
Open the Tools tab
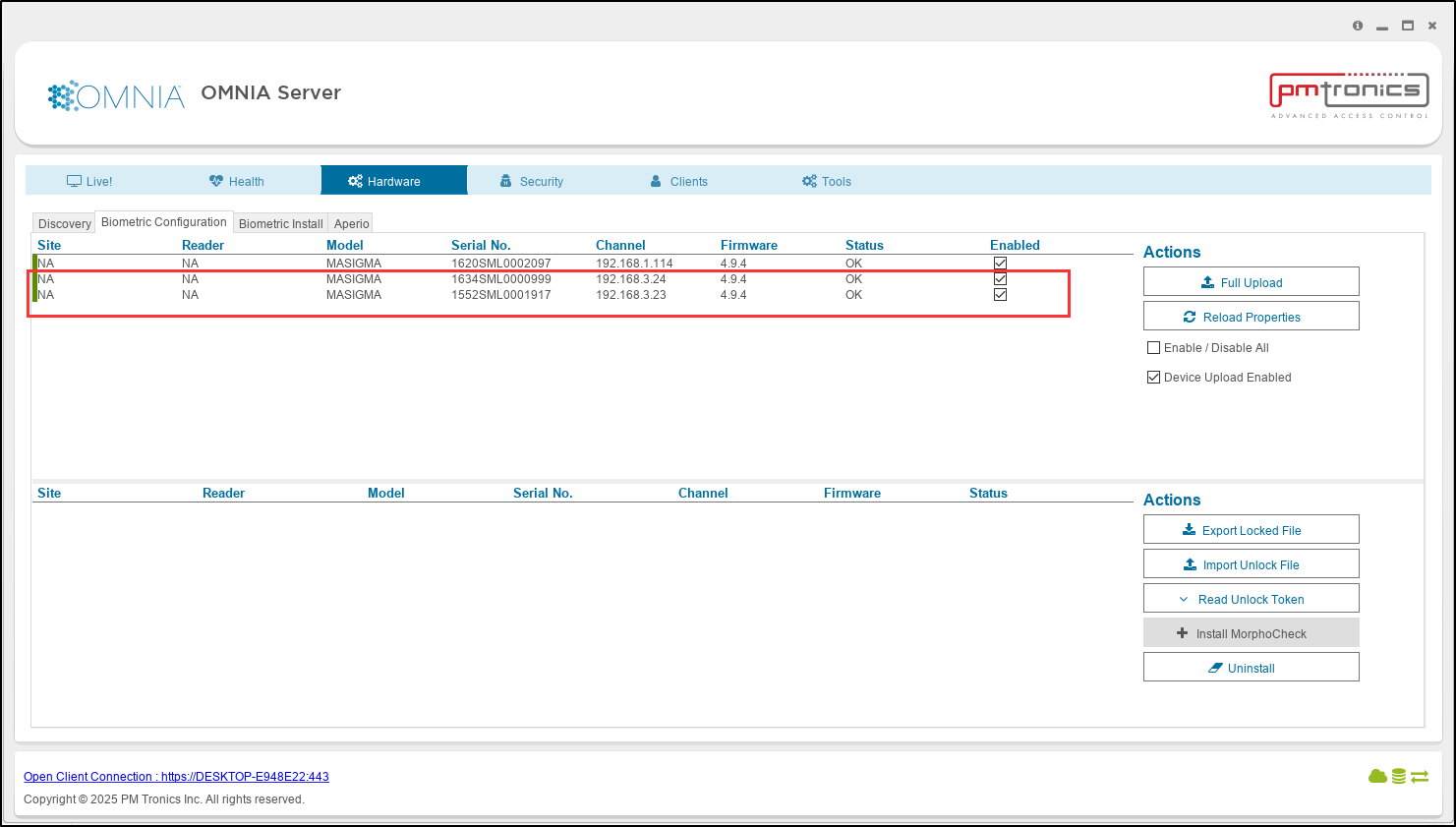tap(827, 181)
